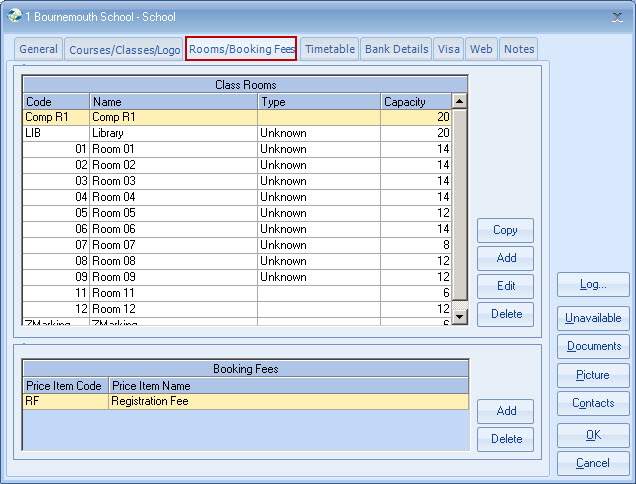The image size is (636, 484).
Task: Sort by the Capacity column header
Action: [415, 102]
